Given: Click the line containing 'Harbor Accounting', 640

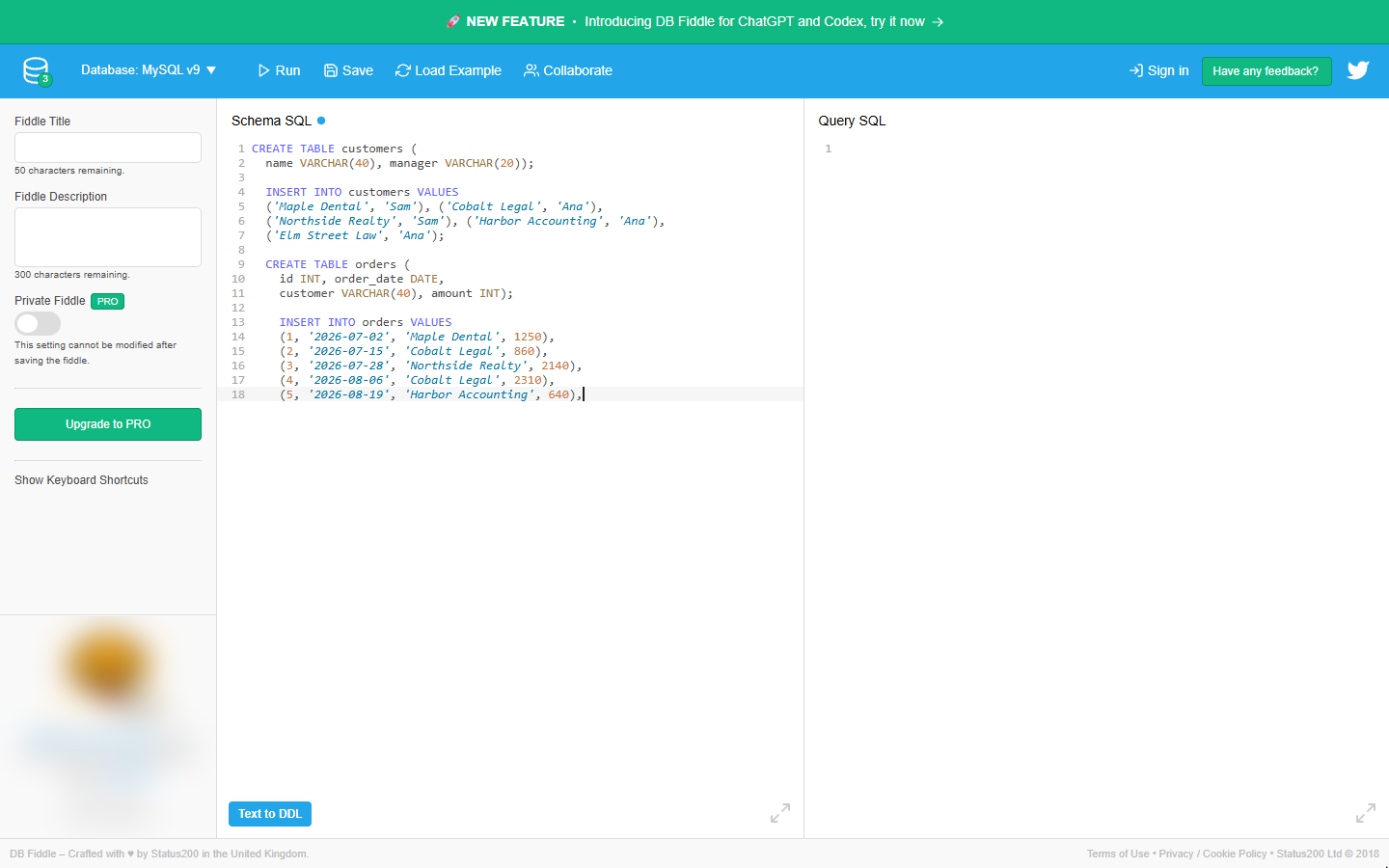Looking at the screenshot, I should click(x=431, y=395).
